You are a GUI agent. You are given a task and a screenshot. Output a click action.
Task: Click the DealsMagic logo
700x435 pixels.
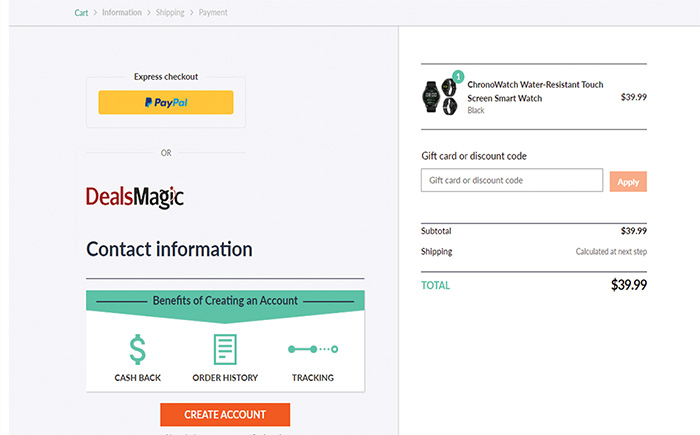pos(135,197)
